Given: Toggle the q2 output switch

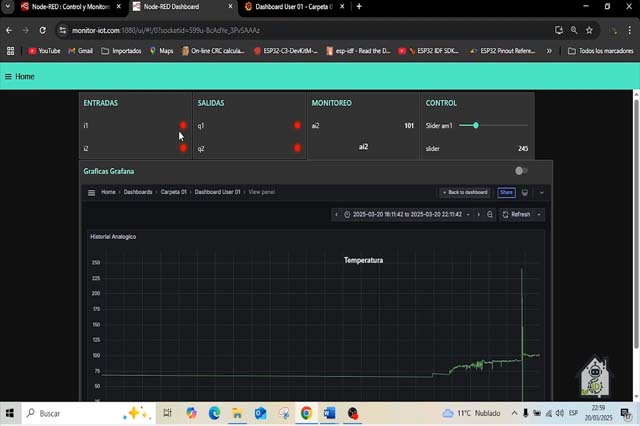Looking at the screenshot, I should [297, 148].
